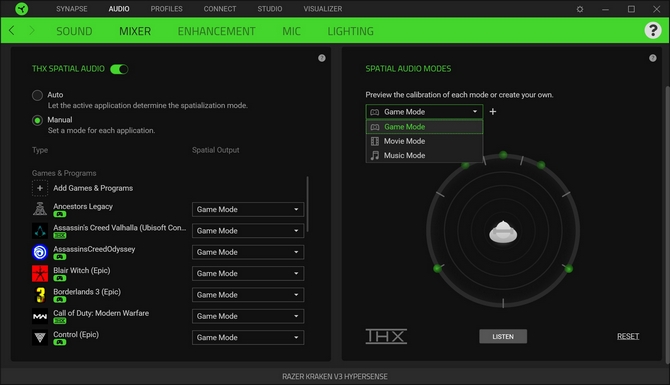Click the Ancestors Legacy game name

click(83, 206)
